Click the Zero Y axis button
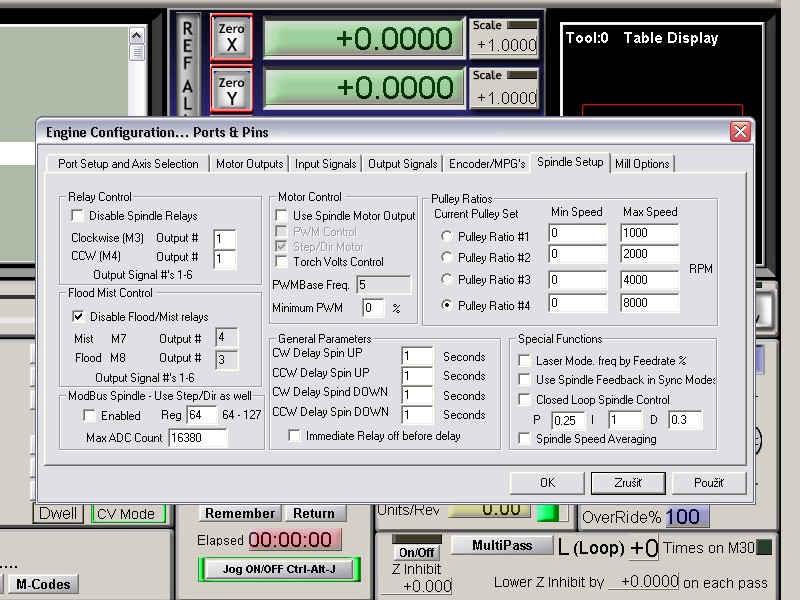The width and height of the screenshot is (800, 600). click(x=231, y=89)
